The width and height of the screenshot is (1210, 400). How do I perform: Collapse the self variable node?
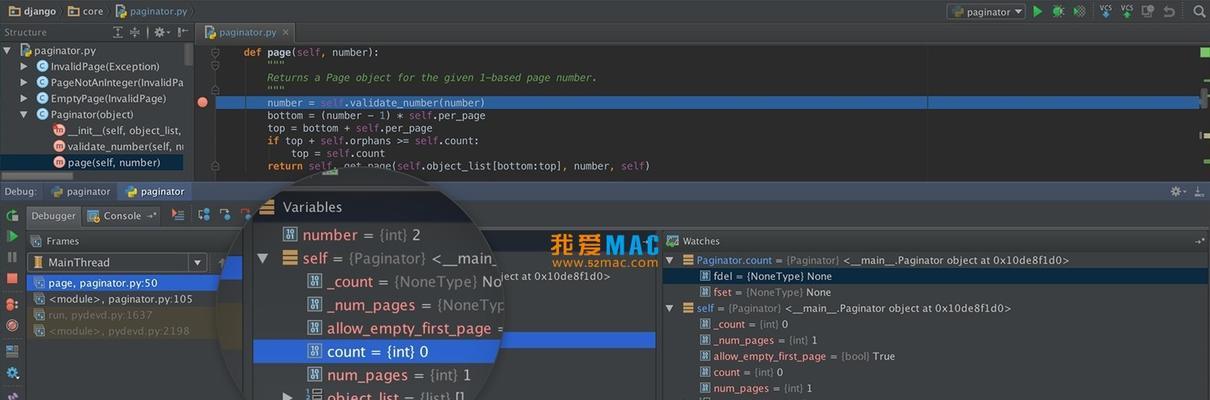(263, 258)
